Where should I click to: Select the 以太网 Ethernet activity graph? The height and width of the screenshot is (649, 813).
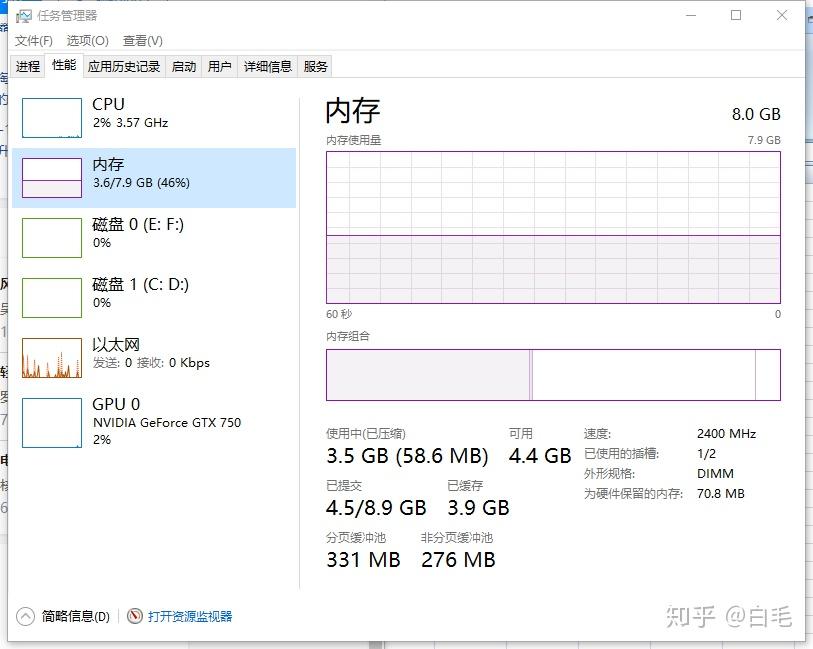coord(52,358)
